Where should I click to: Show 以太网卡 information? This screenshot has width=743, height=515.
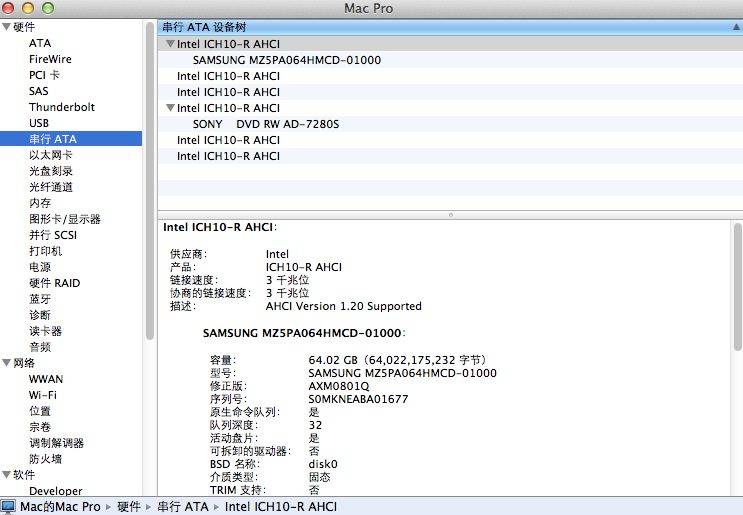(x=50, y=155)
